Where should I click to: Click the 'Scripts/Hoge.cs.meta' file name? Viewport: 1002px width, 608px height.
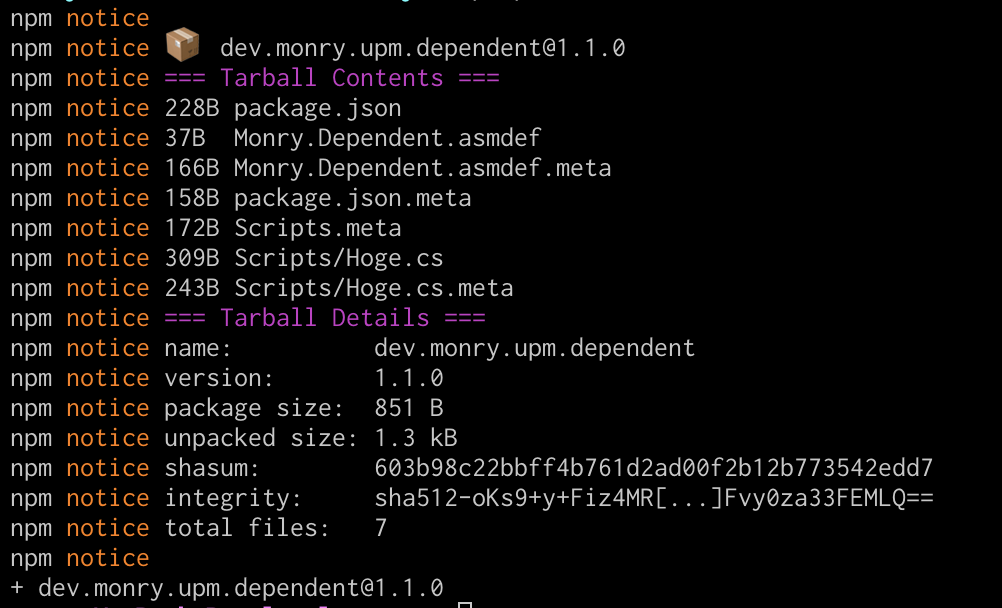(373, 288)
